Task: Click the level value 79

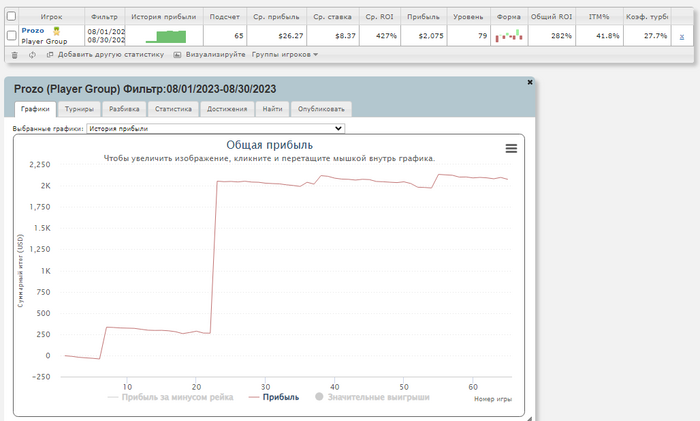Action: click(x=483, y=36)
